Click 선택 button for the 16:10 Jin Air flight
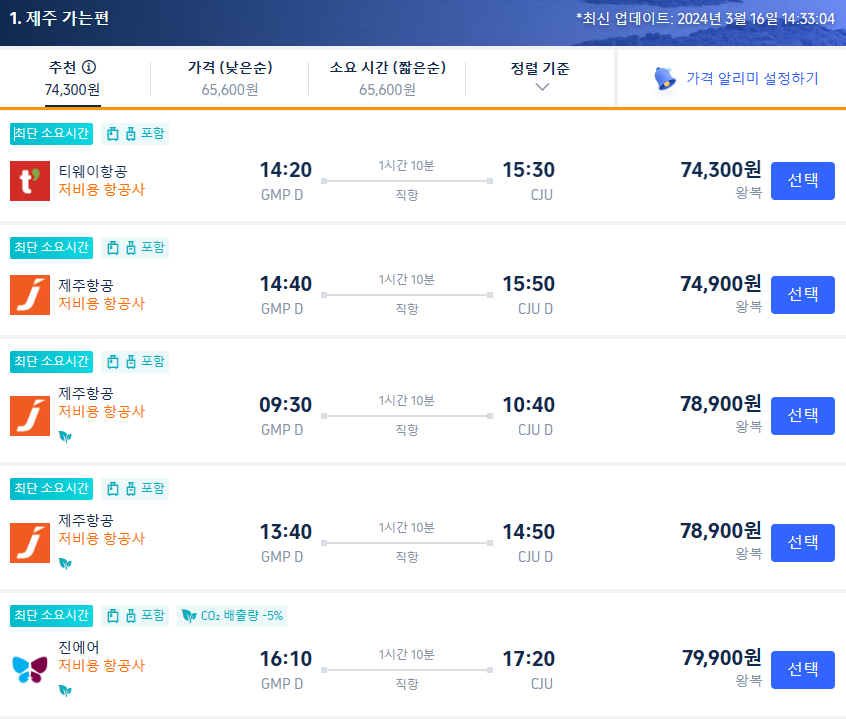 click(804, 670)
